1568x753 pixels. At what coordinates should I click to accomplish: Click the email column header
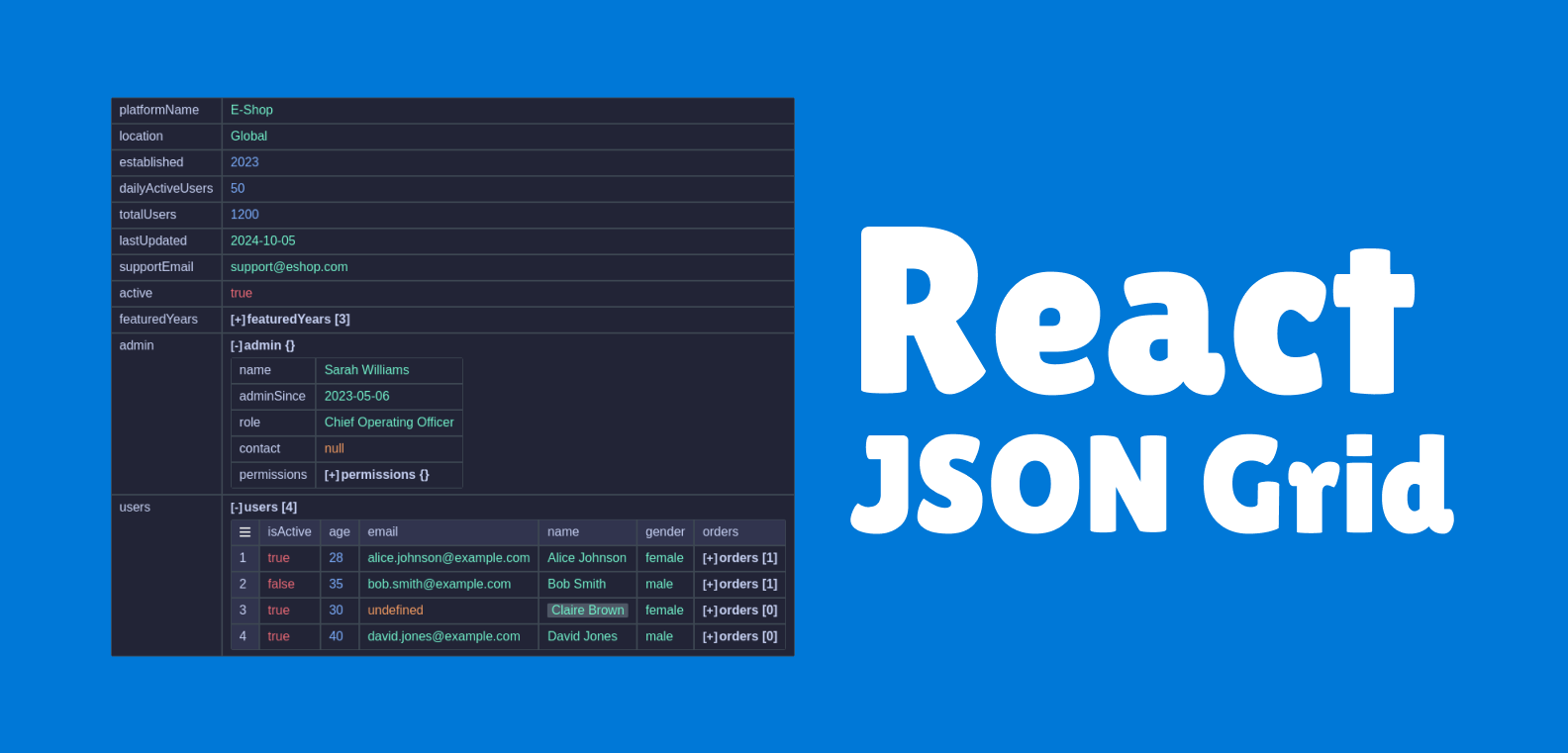click(383, 532)
